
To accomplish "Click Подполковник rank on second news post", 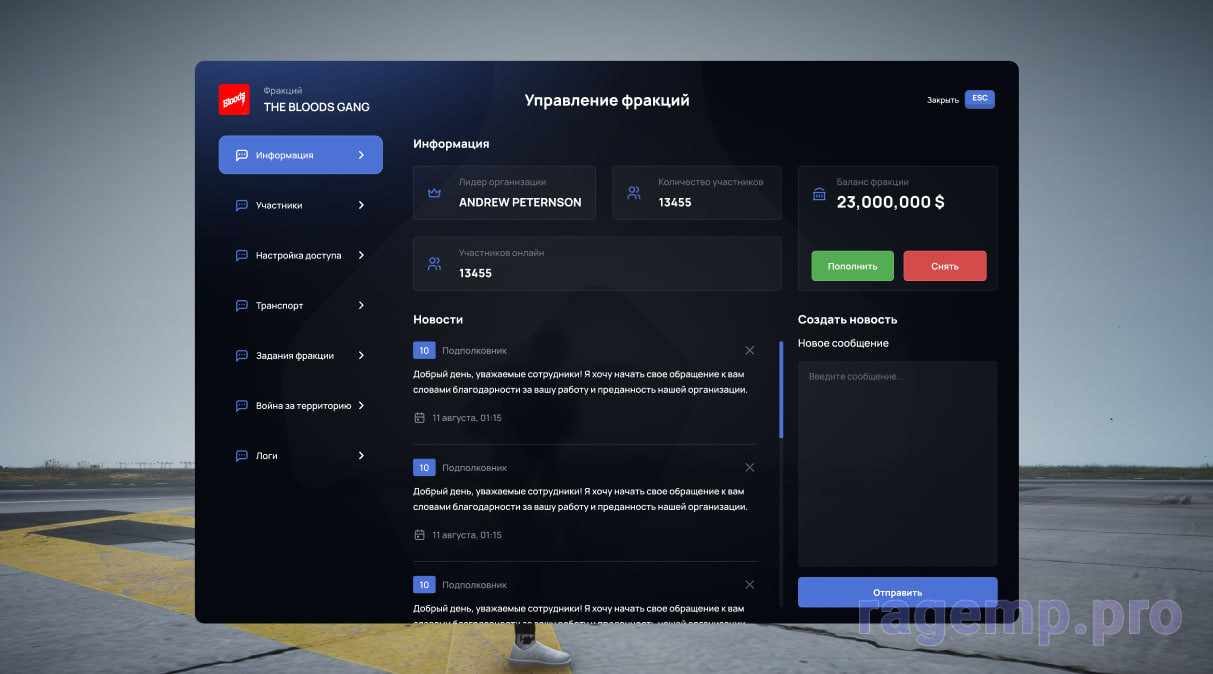I will (x=475, y=468).
